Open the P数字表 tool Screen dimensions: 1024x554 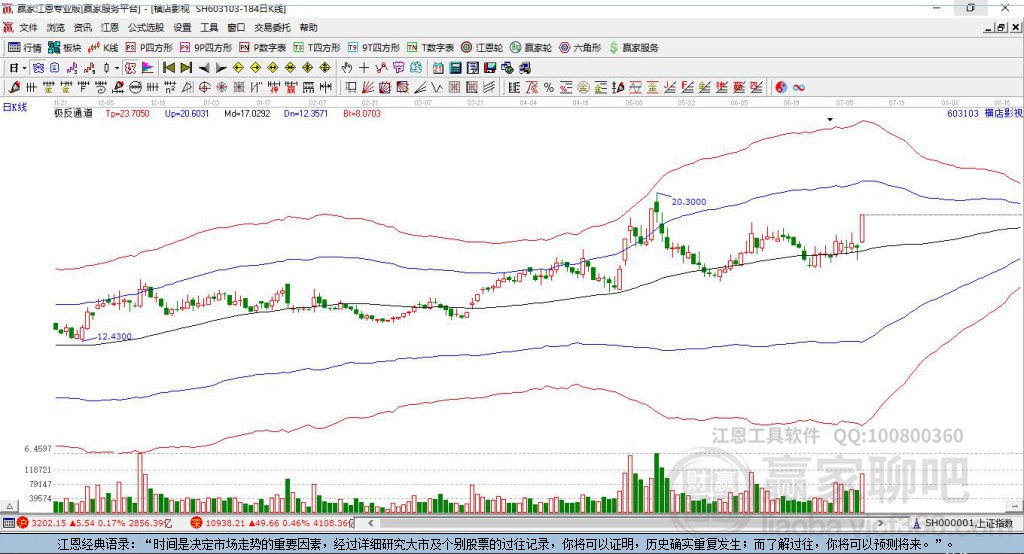263,48
